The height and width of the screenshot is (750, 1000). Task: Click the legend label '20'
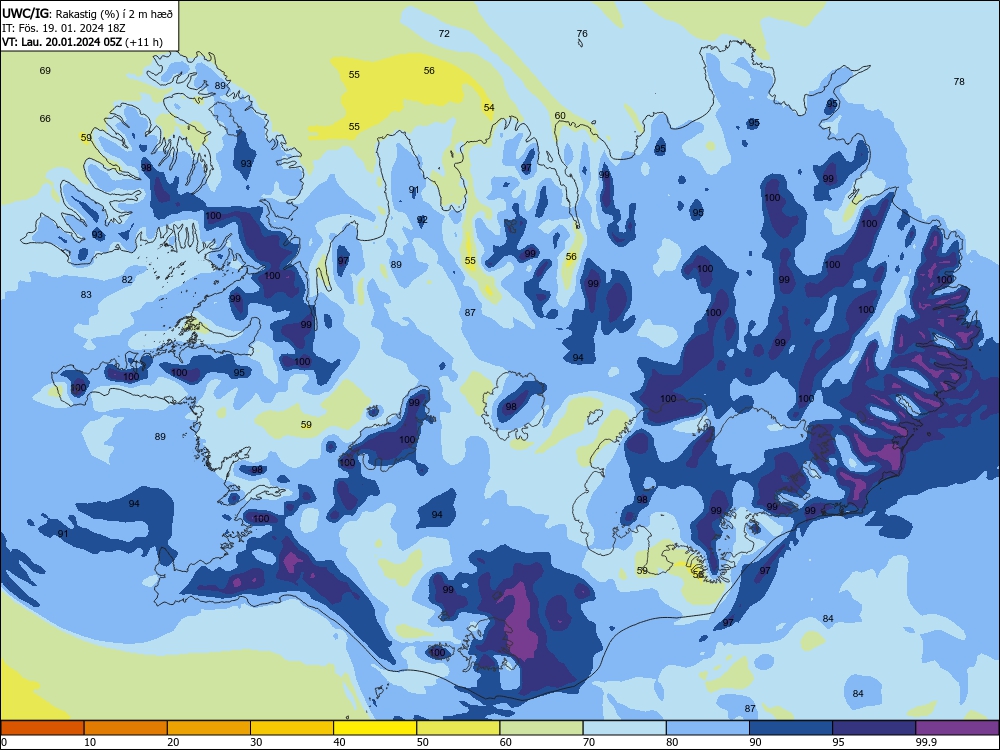[x=173, y=742]
